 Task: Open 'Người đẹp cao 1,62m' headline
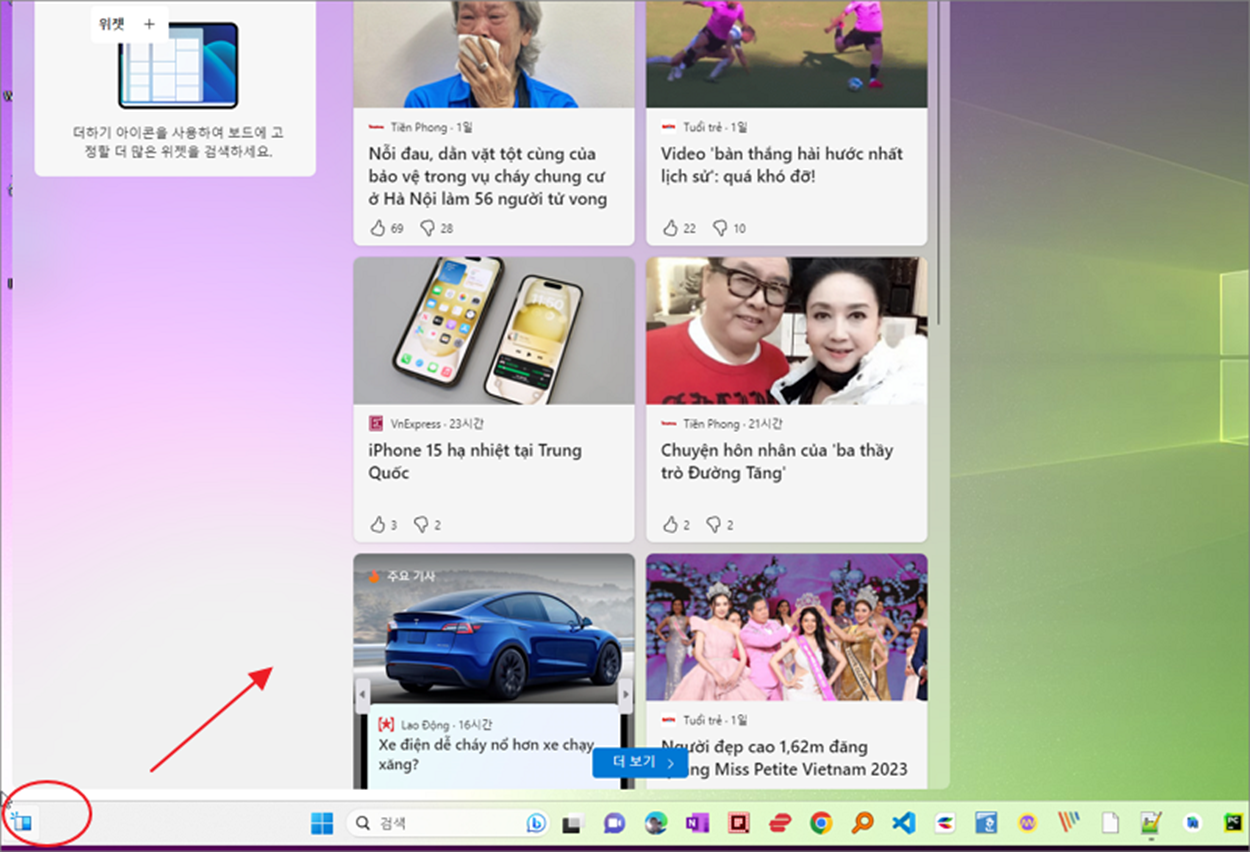tap(784, 757)
